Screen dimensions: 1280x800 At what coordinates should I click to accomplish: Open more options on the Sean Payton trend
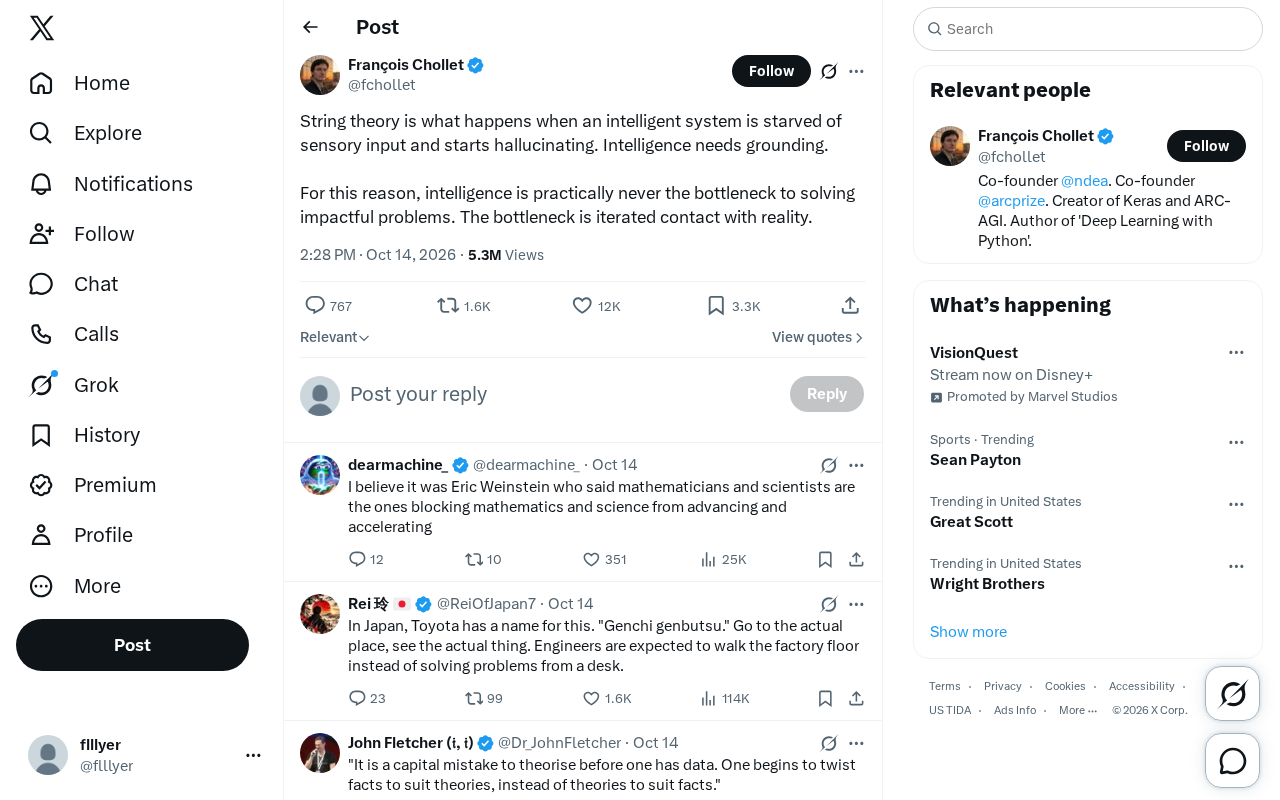[1236, 442]
